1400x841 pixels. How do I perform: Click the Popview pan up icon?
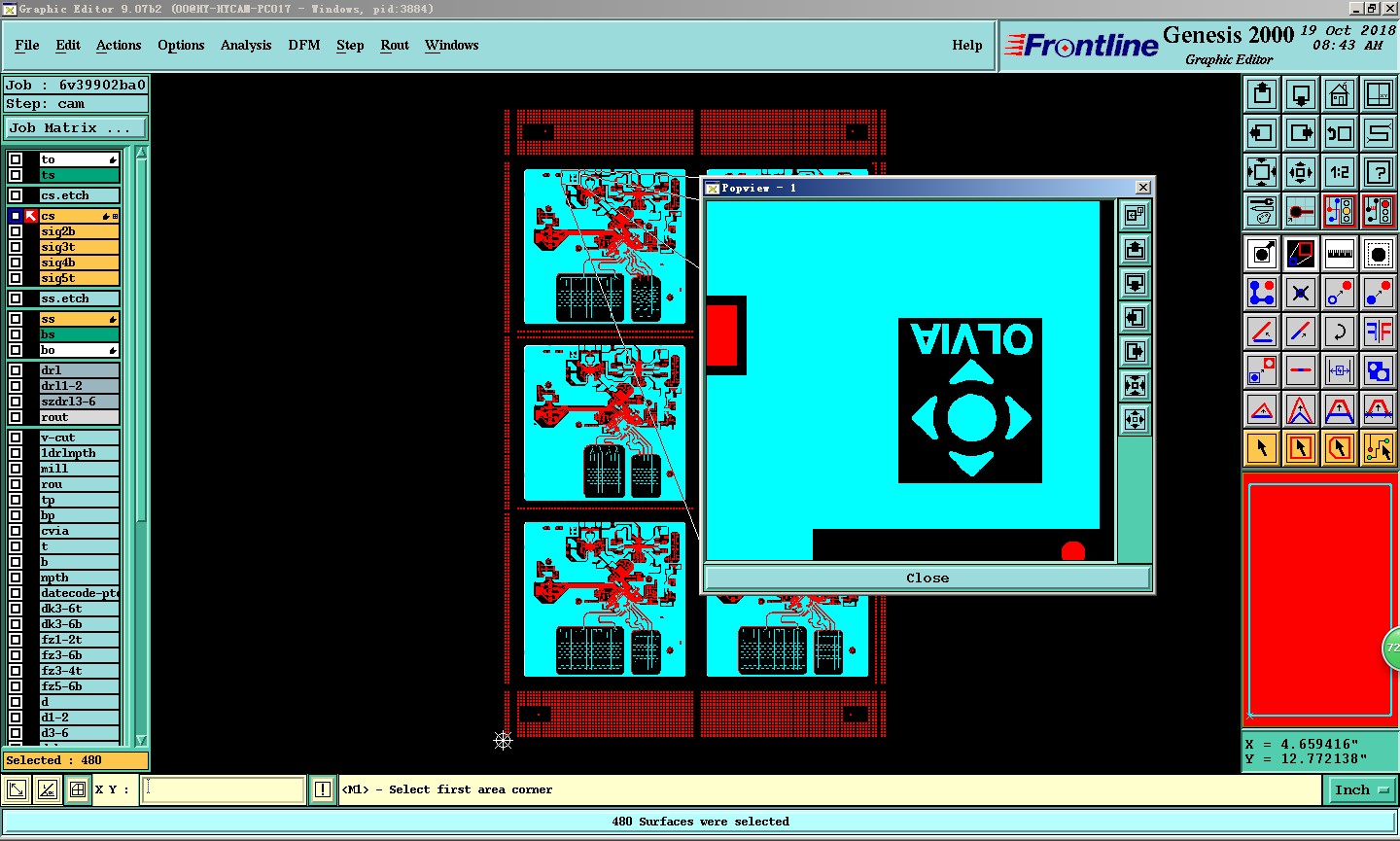coord(1135,250)
